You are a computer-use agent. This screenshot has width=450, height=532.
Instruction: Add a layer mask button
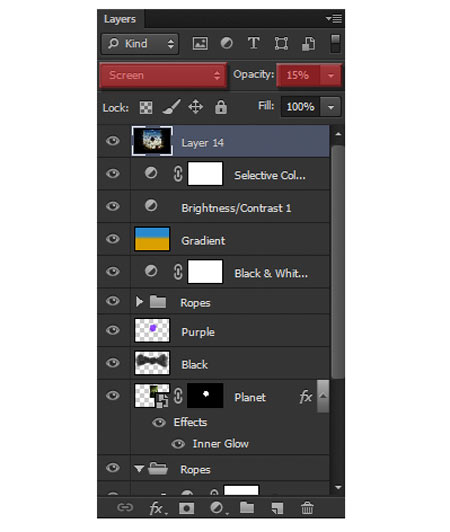click(x=186, y=508)
